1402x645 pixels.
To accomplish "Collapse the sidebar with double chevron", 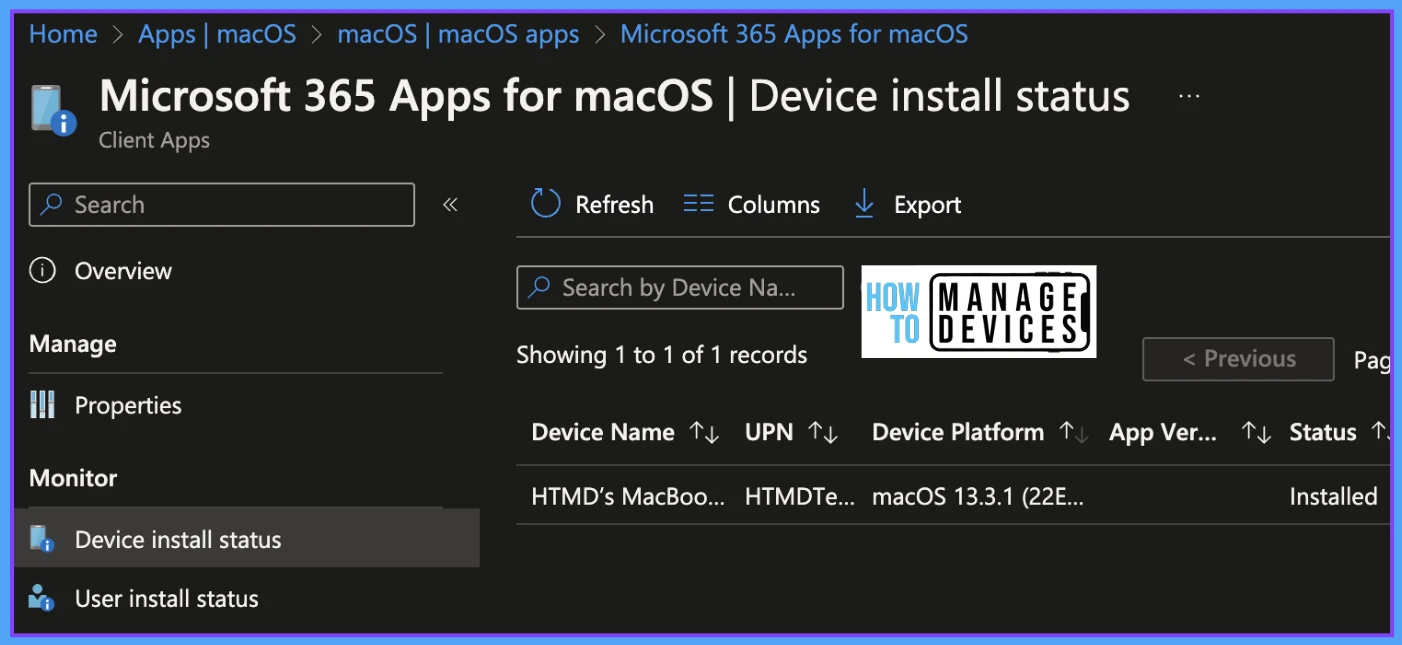I will click(450, 205).
